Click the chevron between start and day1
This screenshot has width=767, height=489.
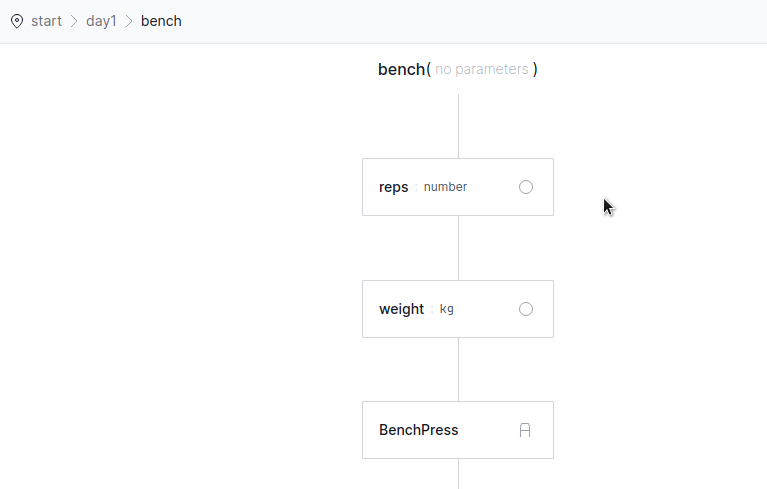click(74, 21)
